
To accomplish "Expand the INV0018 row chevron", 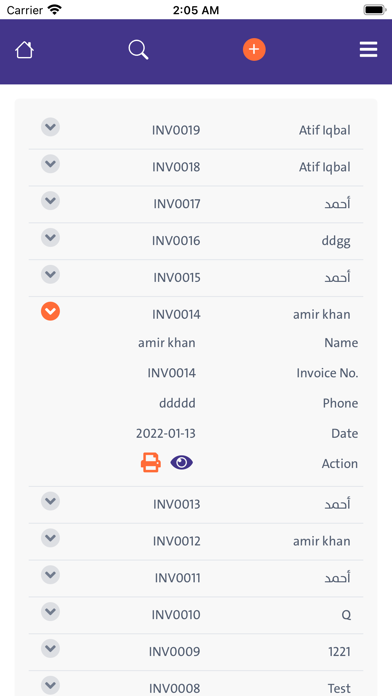I will 51,164.
